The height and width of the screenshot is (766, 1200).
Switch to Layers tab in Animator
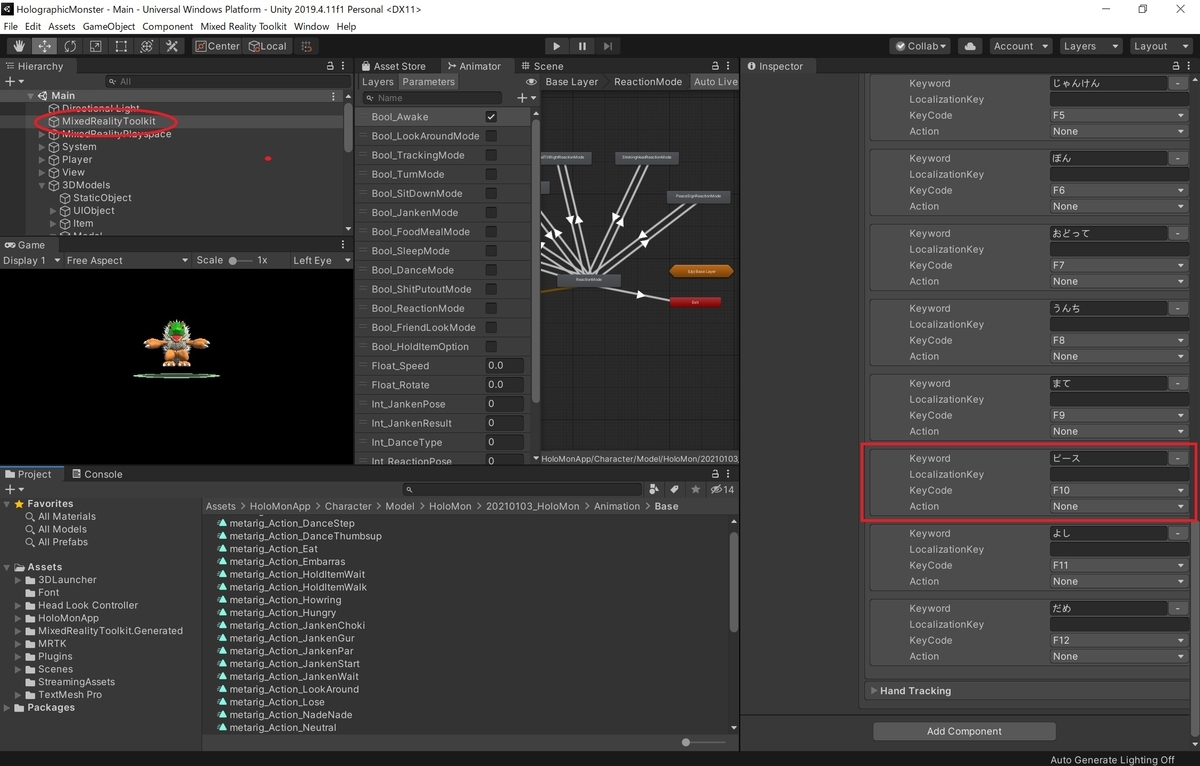pos(378,82)
